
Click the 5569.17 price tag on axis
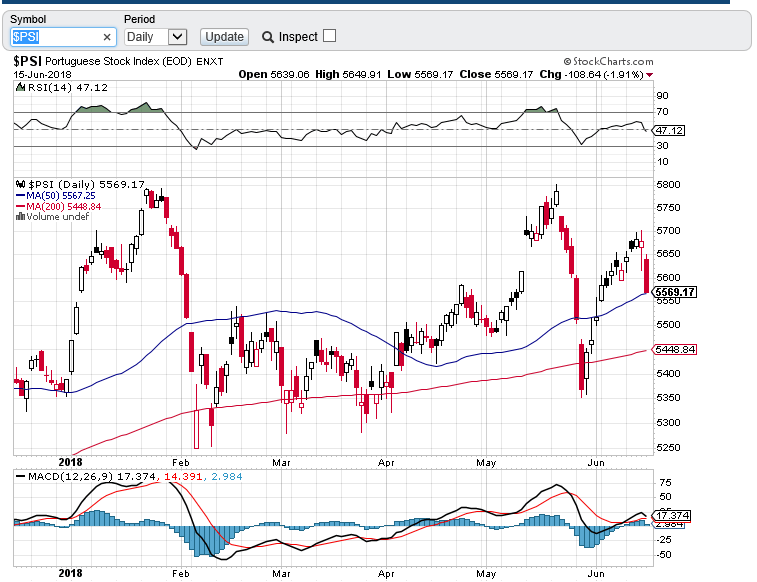coord(674,292)
